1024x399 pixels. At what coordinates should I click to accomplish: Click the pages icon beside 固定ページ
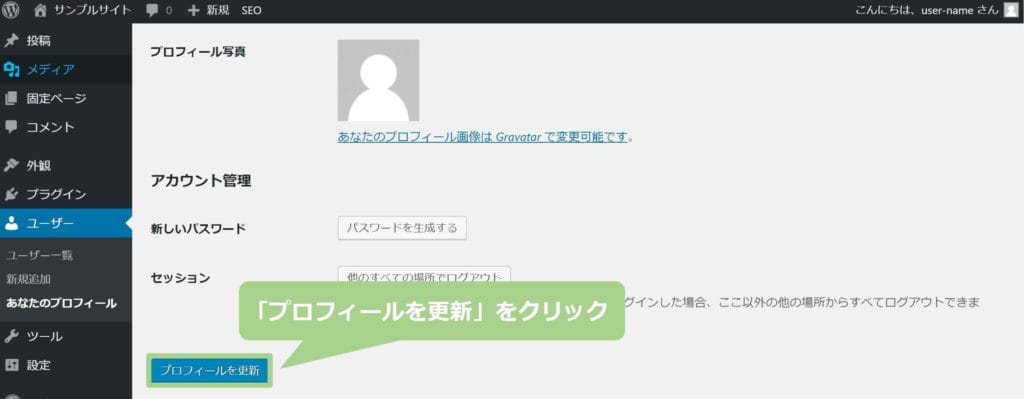click(11, 99)
